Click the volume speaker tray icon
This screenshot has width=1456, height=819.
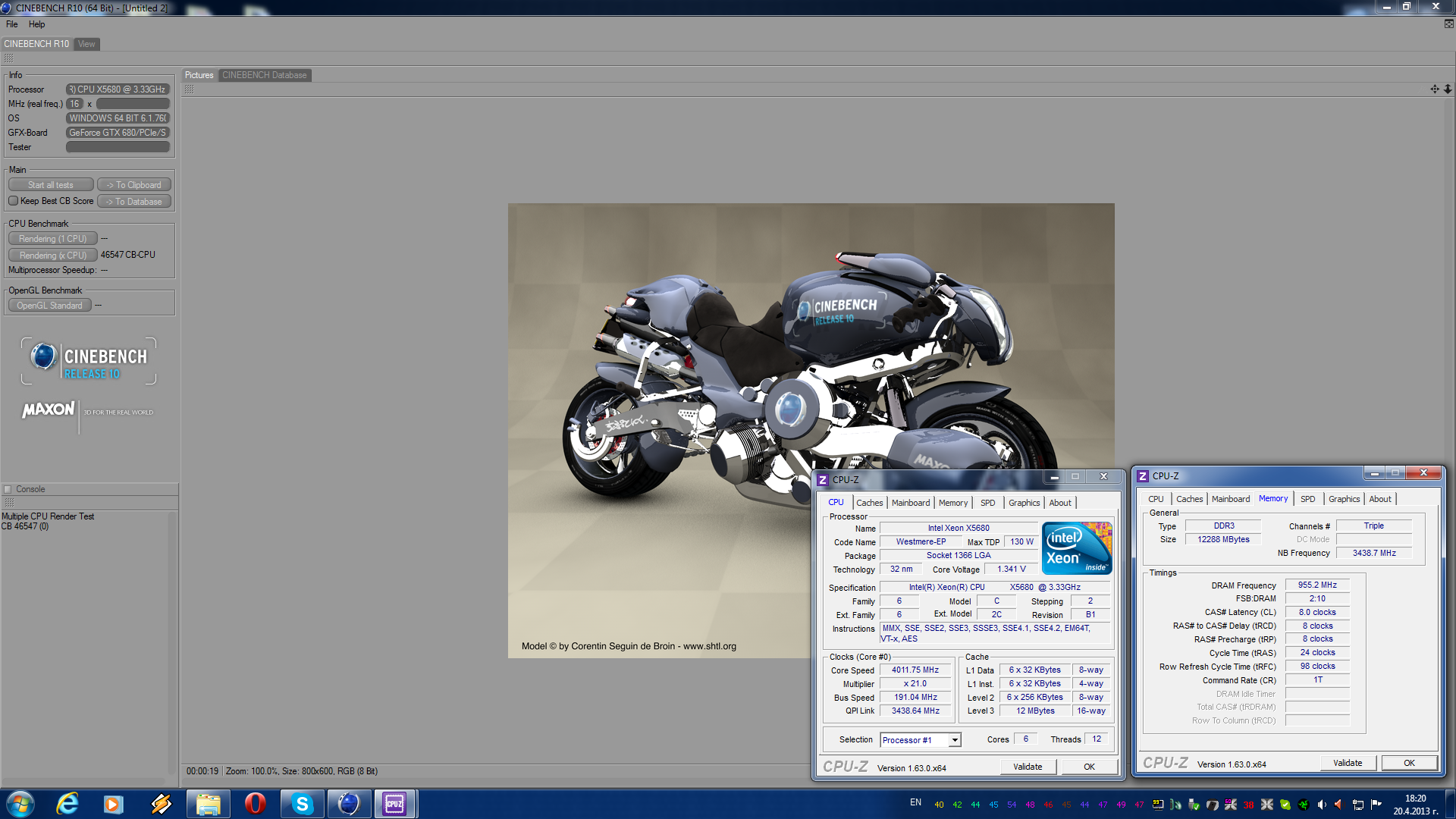pyautogui.click(x=1322, y=805)
